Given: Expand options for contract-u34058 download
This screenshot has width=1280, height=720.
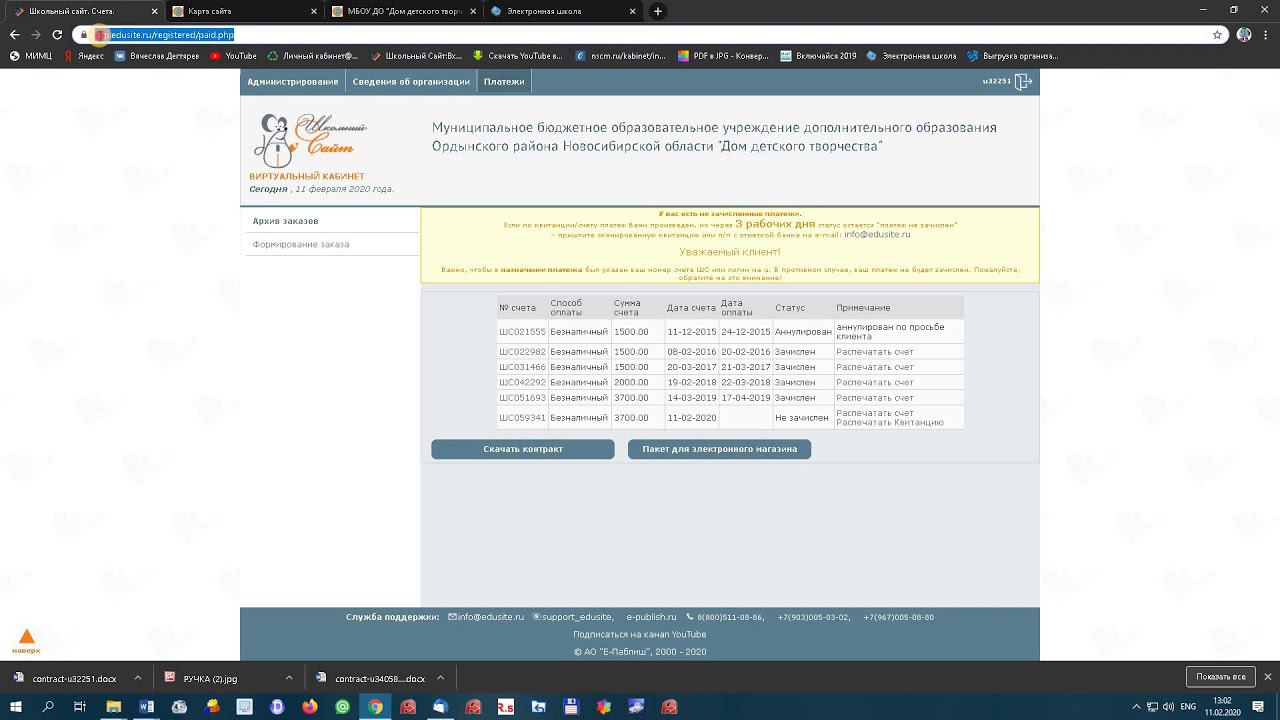Looking at the screenshot, I should click(x=440, y=678).
